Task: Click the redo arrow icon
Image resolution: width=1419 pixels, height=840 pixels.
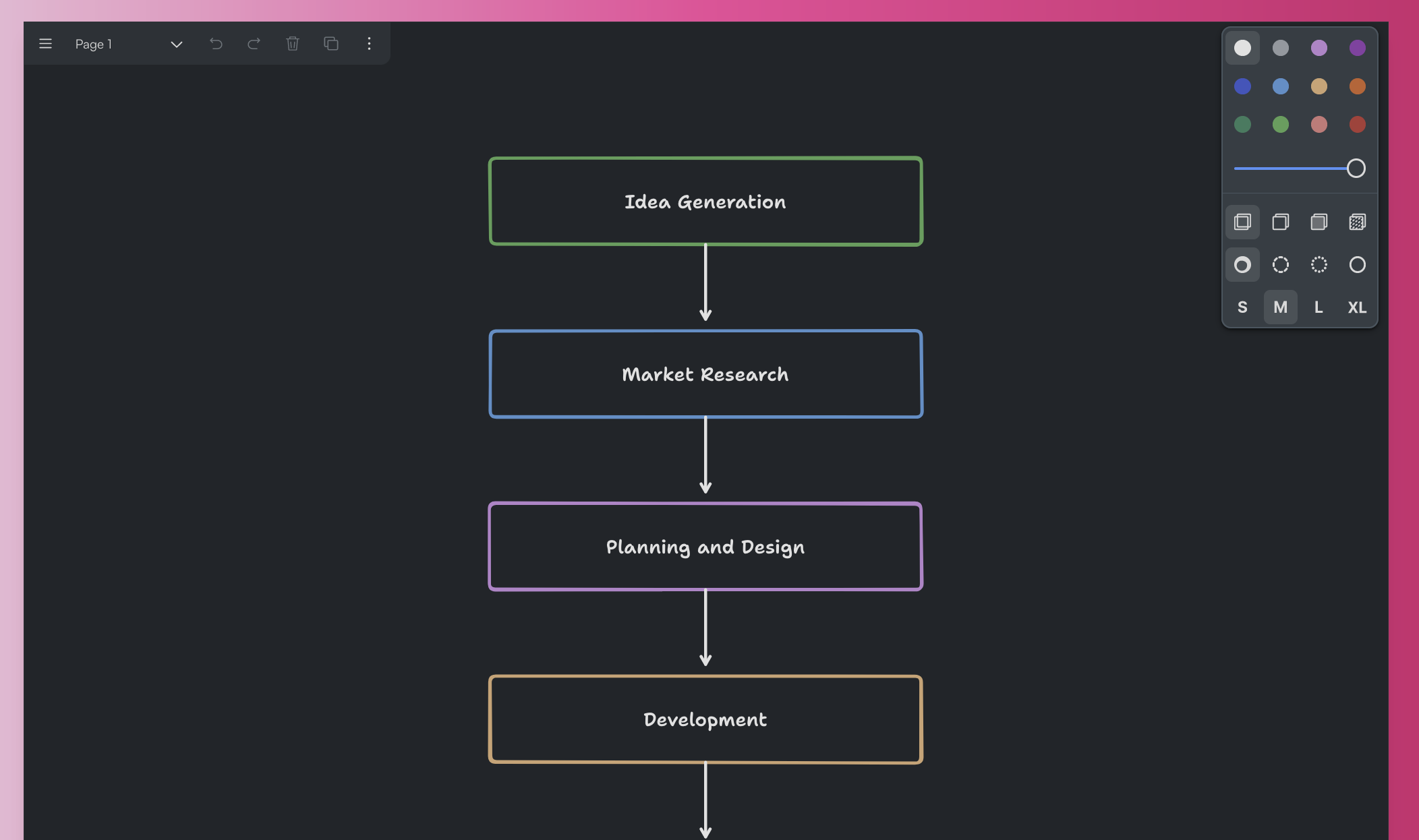Action: (254, 44)
